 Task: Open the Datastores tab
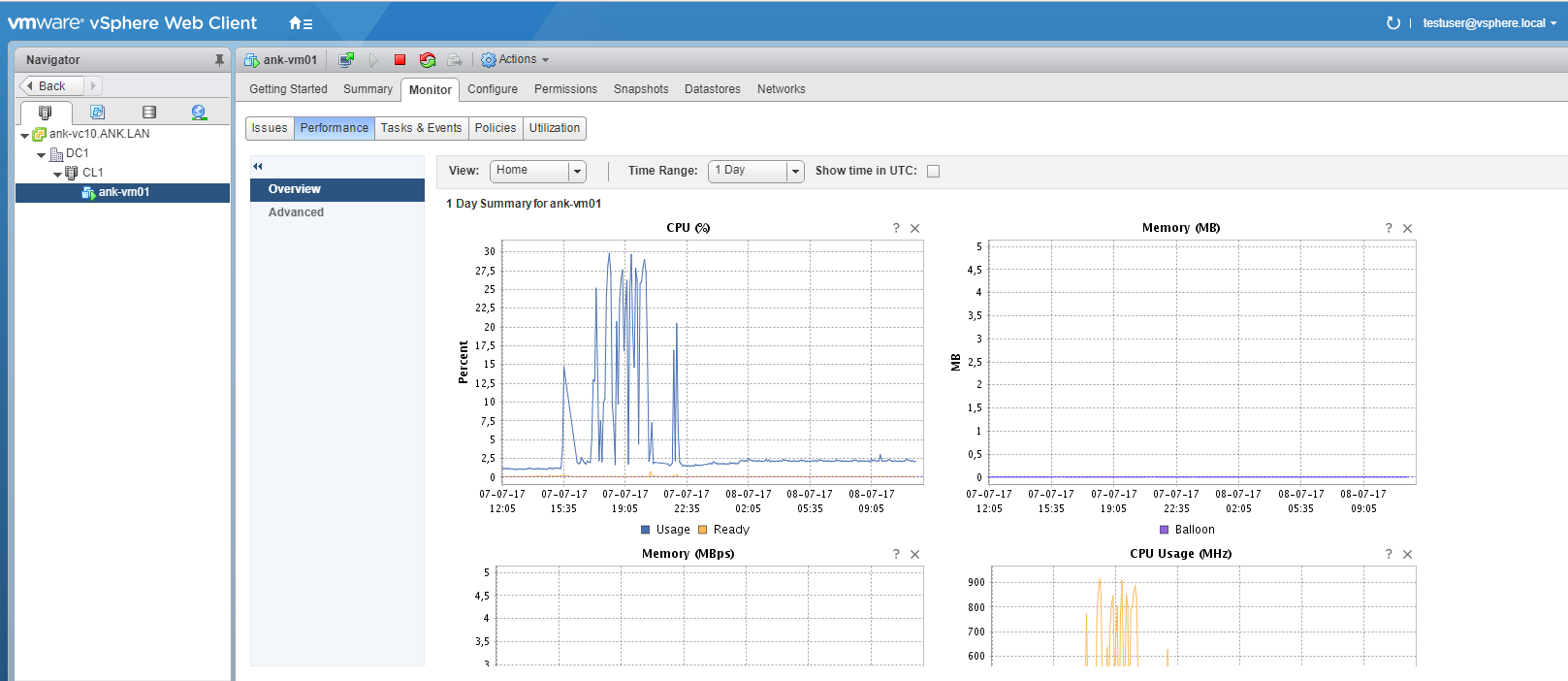point(713,89)
